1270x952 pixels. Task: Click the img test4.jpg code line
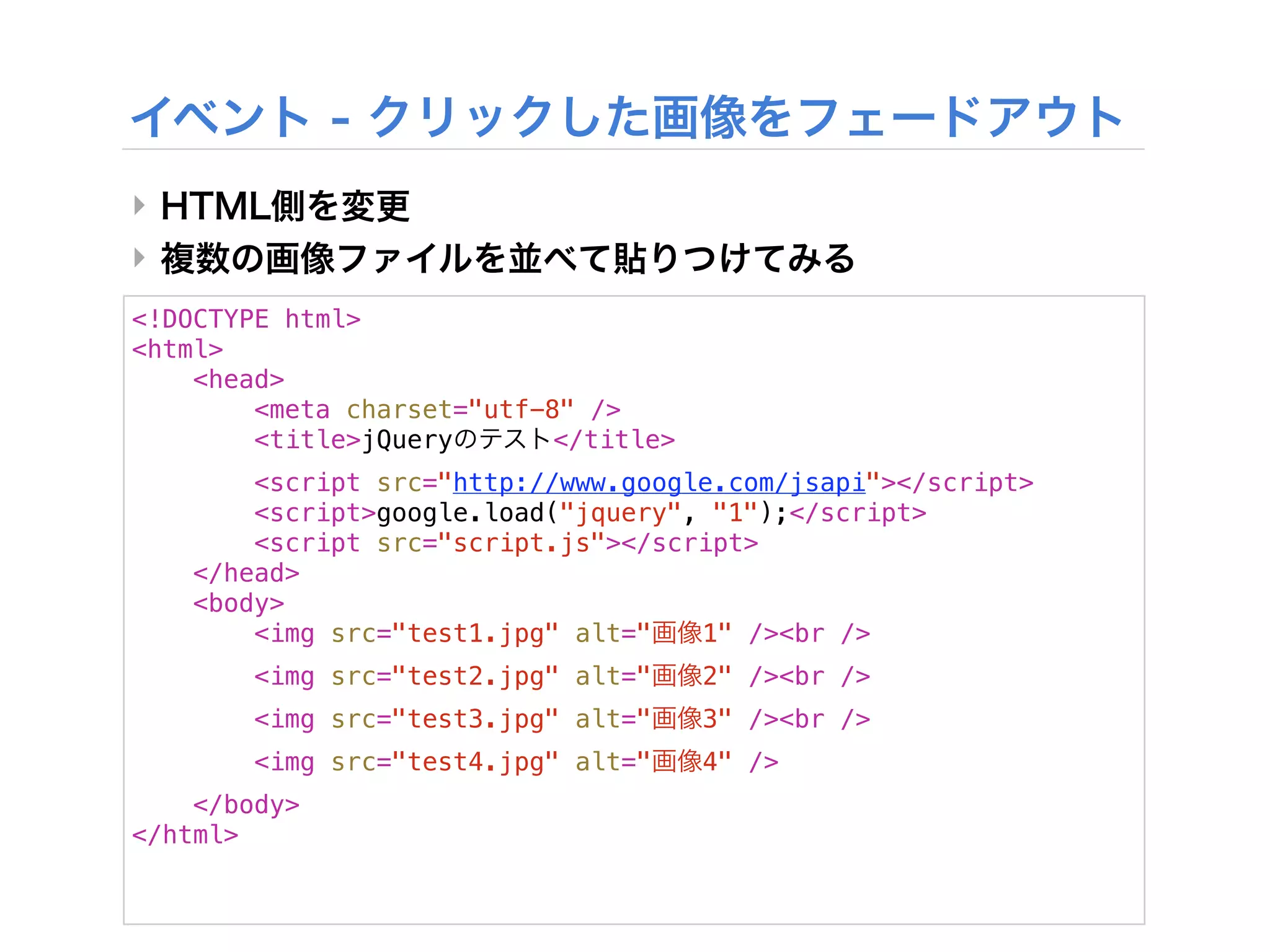pos(516,762)
